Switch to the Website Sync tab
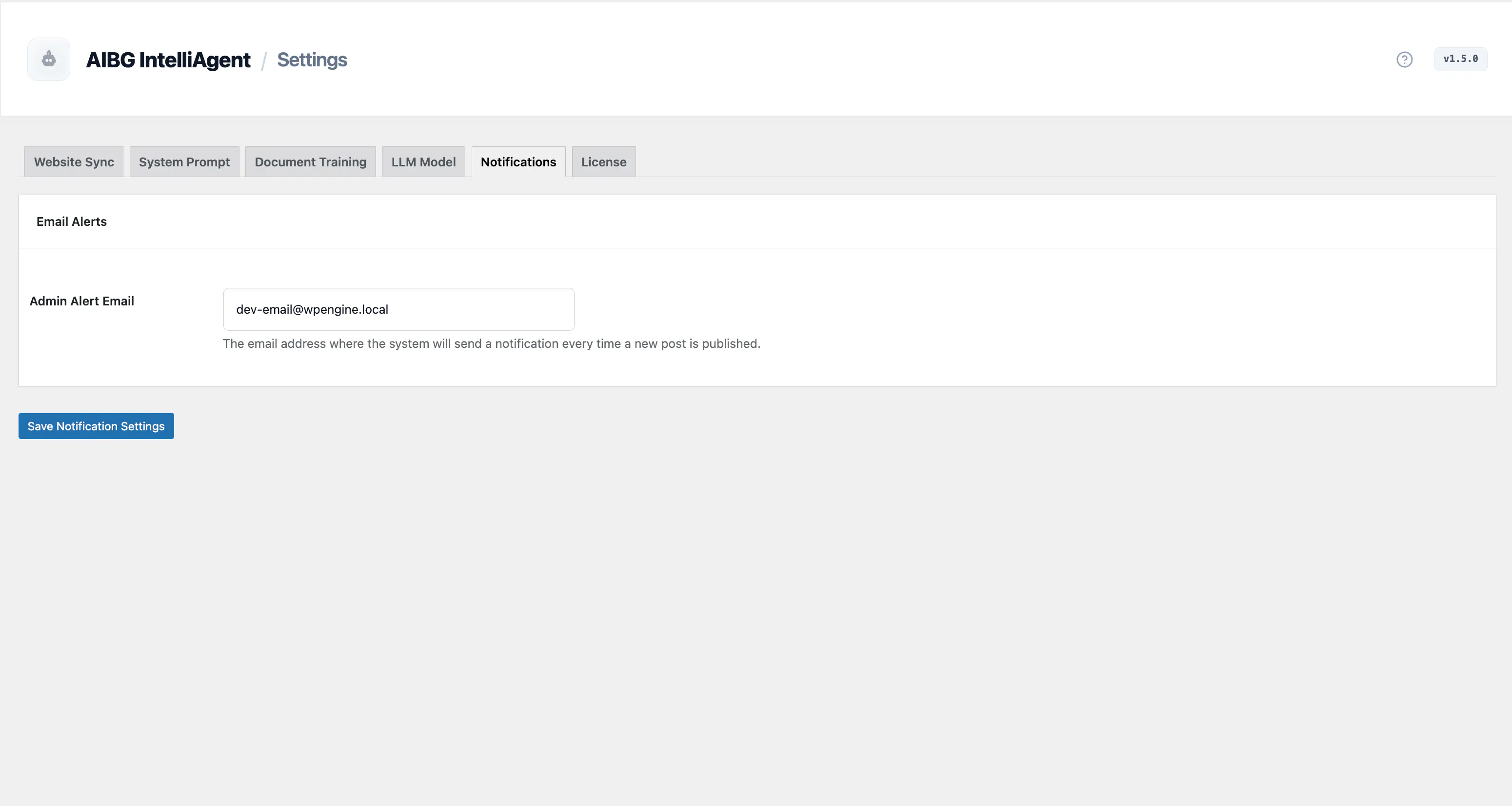This screenshot has height=806, width=1512. pyautogui.click(x=74, y=161)
